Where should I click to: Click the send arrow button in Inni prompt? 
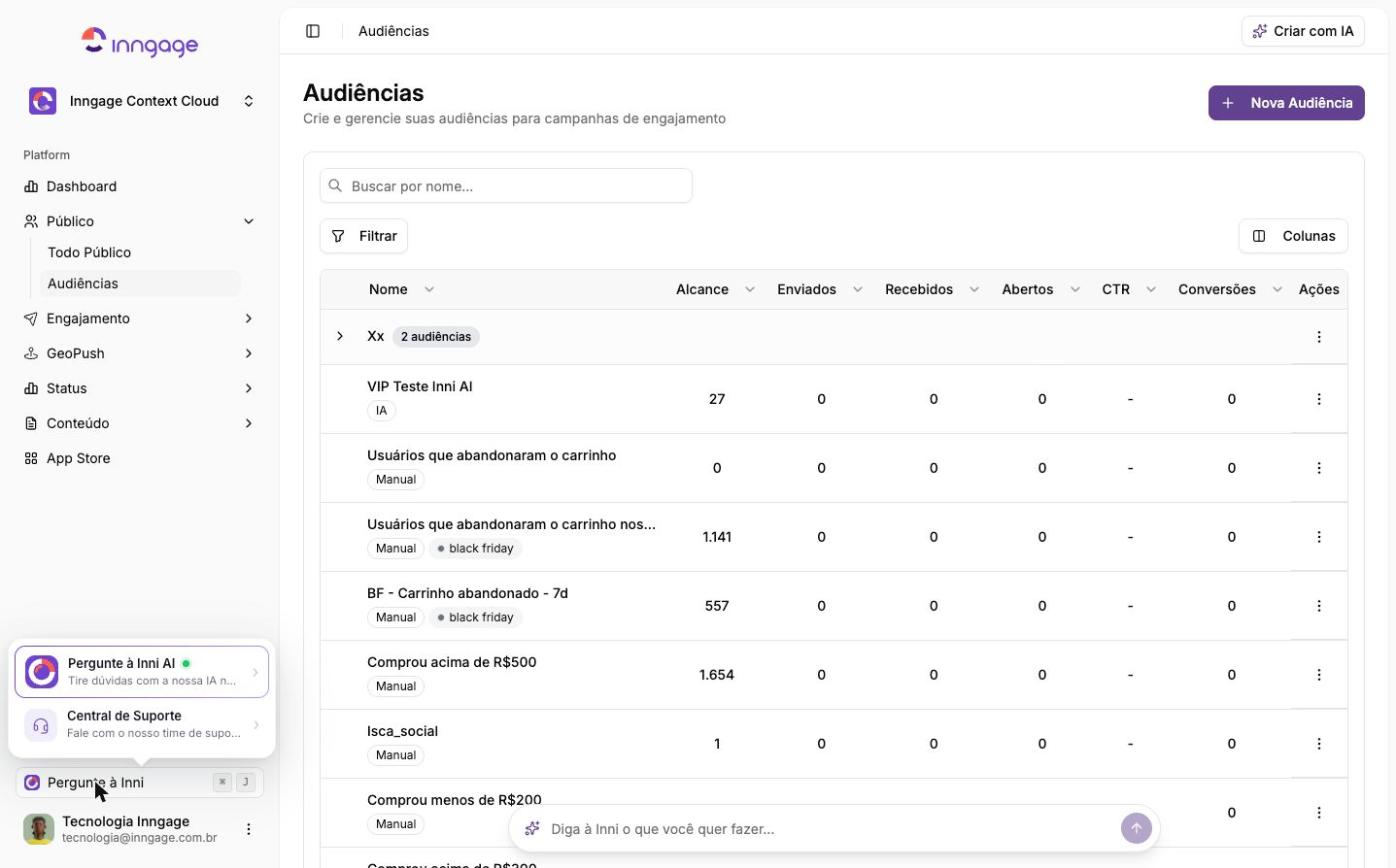pyautogui.click(x=1136, y=828)
